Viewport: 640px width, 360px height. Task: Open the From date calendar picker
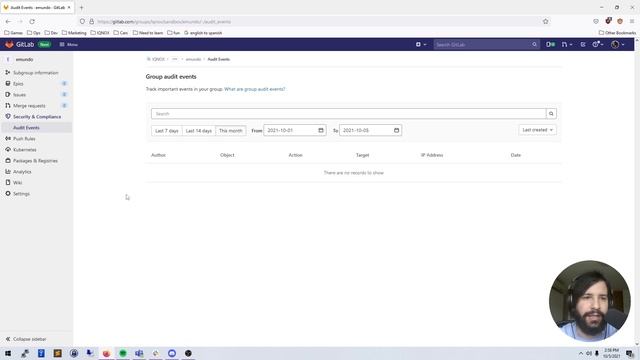click(321, 130)
